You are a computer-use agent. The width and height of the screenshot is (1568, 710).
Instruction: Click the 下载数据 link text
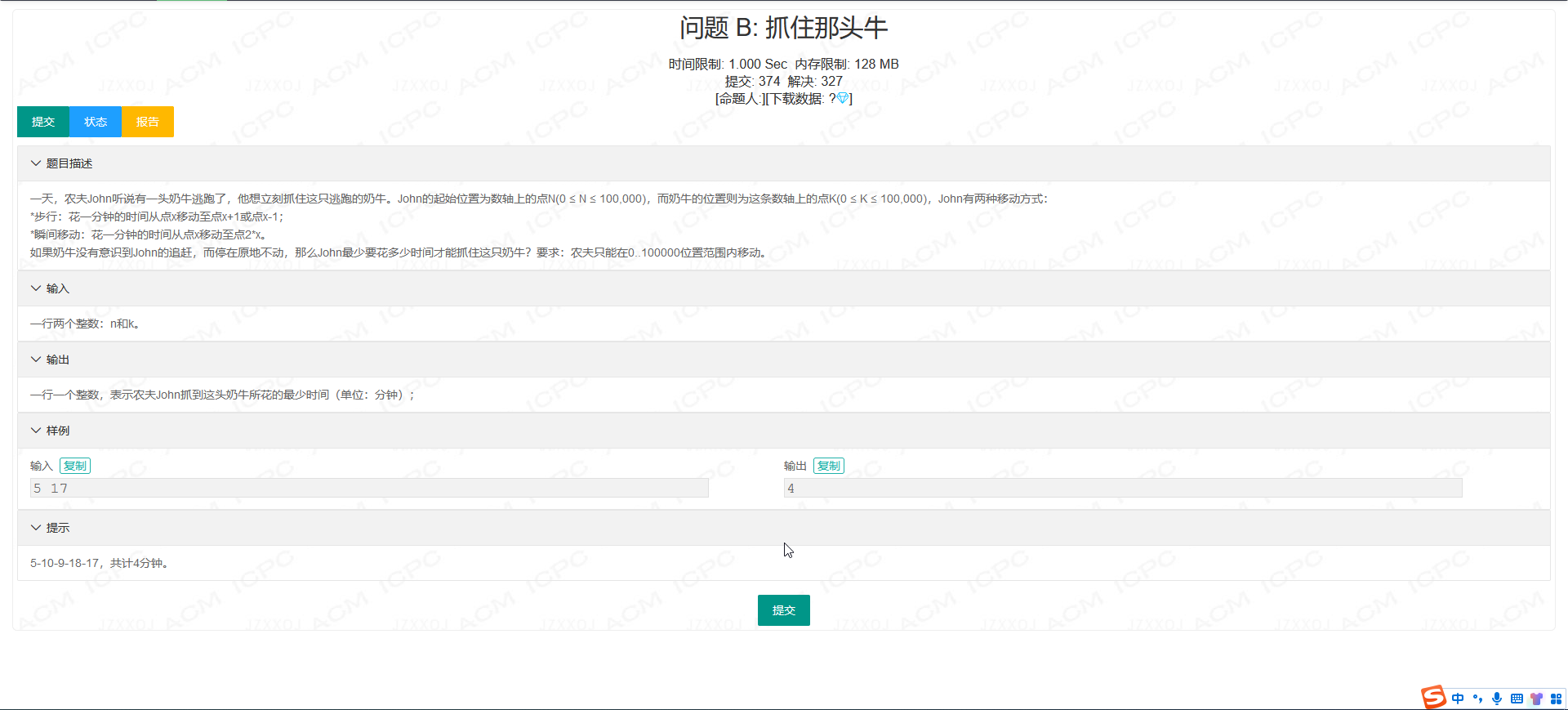click(795, 98)
